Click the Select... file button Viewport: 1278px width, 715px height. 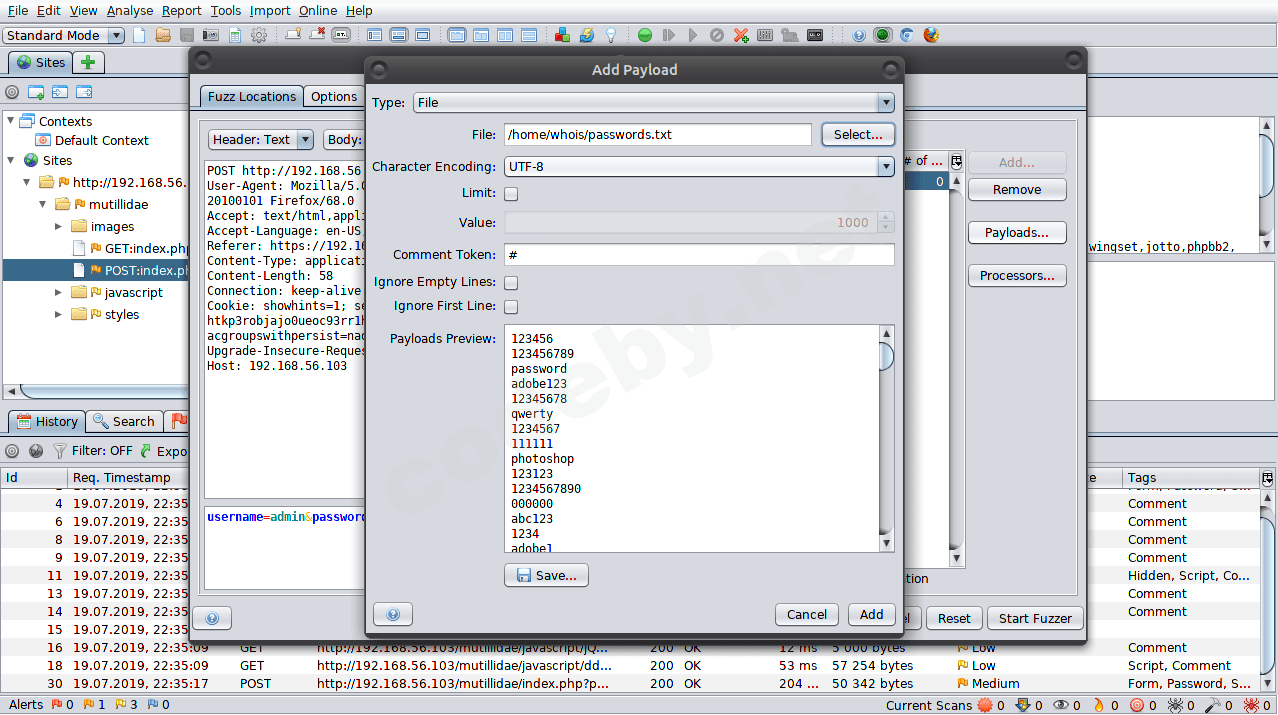[x=857, y=134]
